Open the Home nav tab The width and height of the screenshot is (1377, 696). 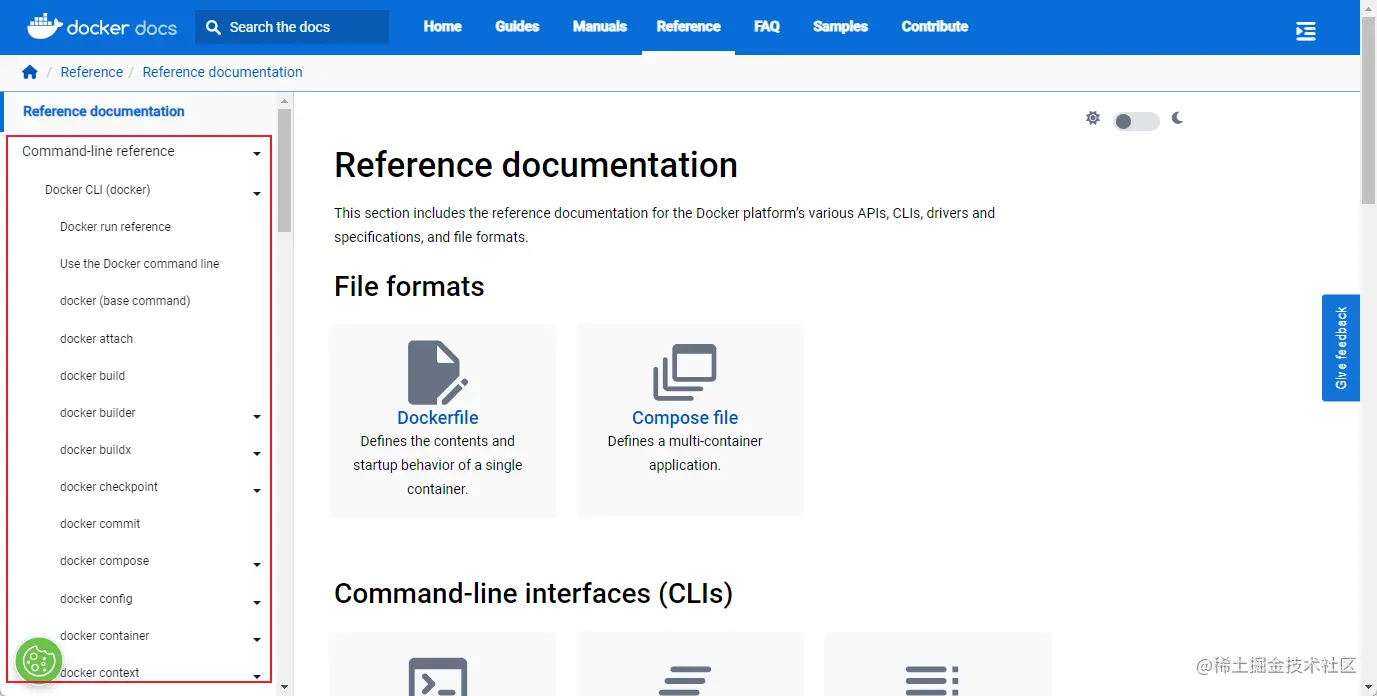pos(442,27)
